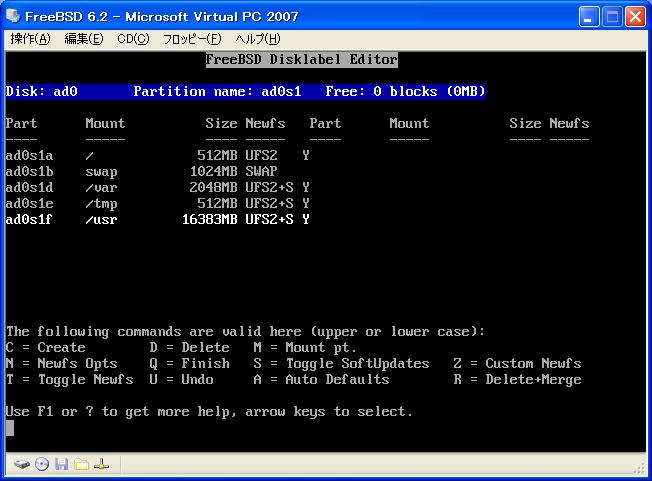Click the shared folder status icon

pyautogui.click(x=82, y=464)
